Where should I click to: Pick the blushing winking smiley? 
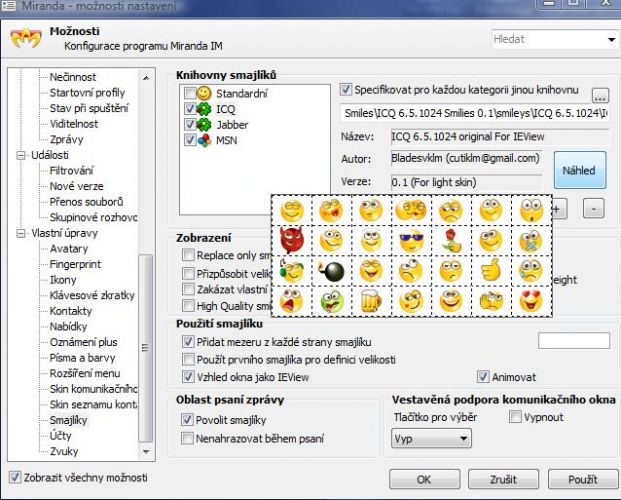[411, 301]
